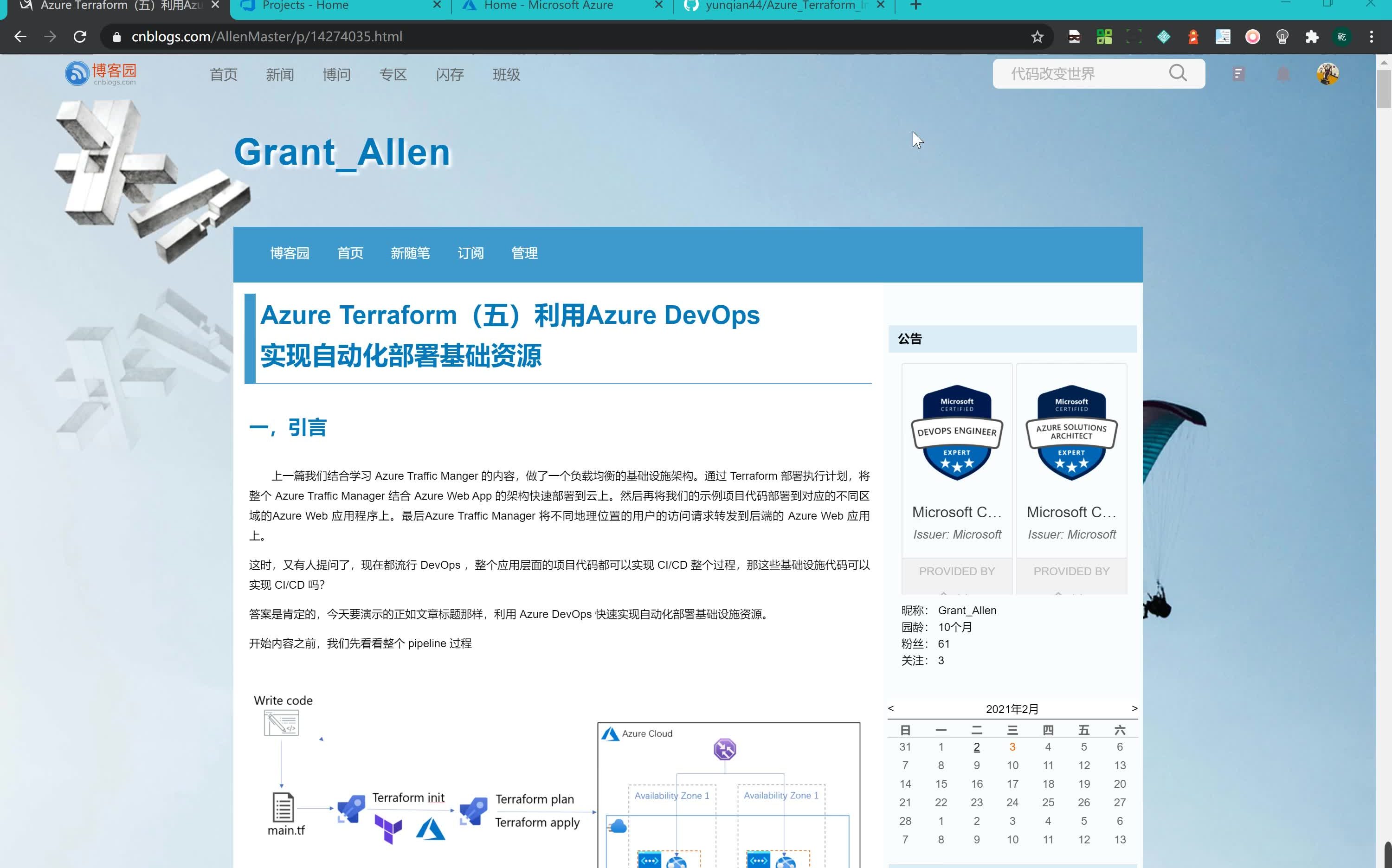Image resolution: width=1392 pixels, height=868 pixels.
Task: Click the green profile avatar in toolbar
Action: 1341,37
